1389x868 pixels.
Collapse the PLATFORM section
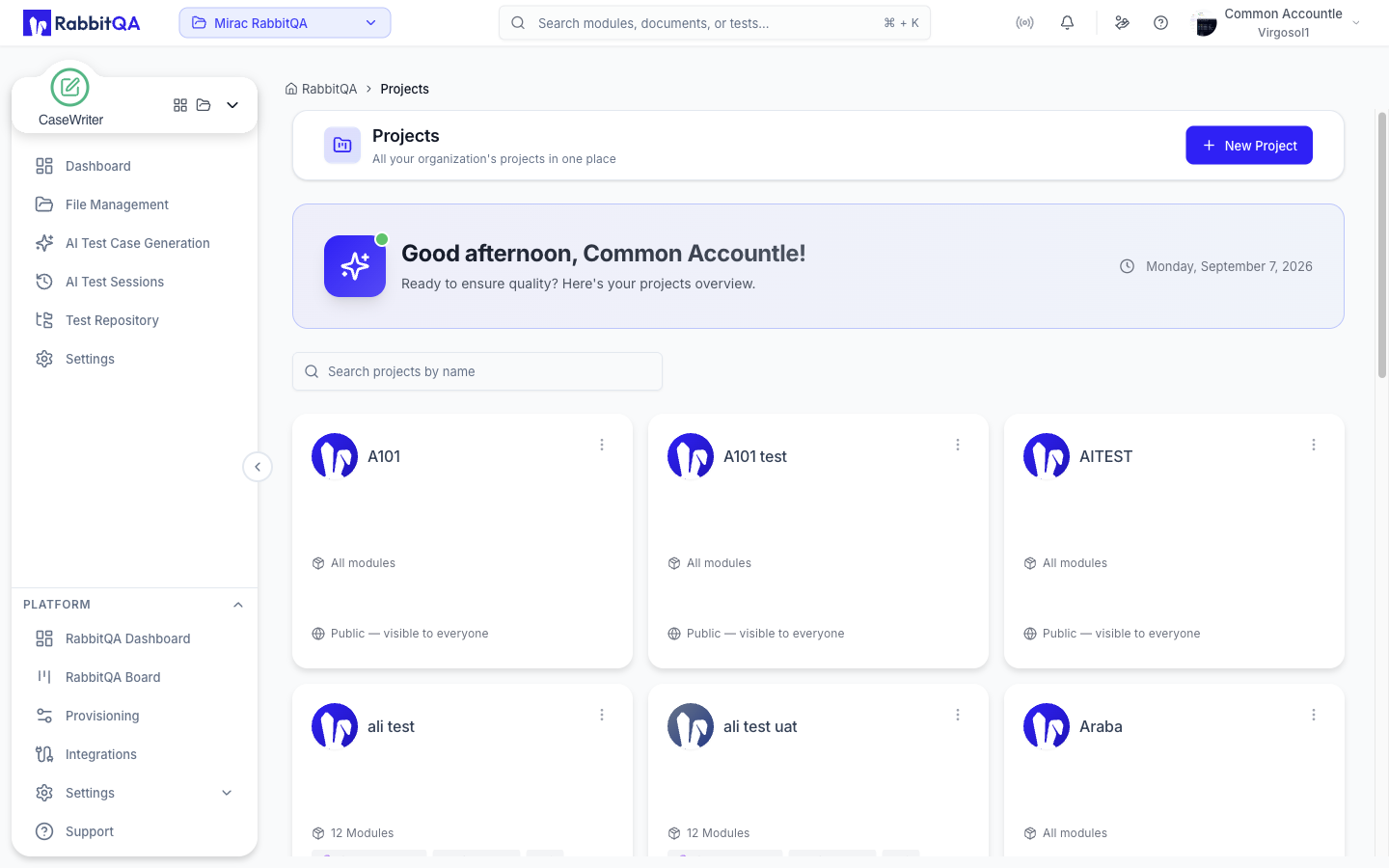(238, 605)
